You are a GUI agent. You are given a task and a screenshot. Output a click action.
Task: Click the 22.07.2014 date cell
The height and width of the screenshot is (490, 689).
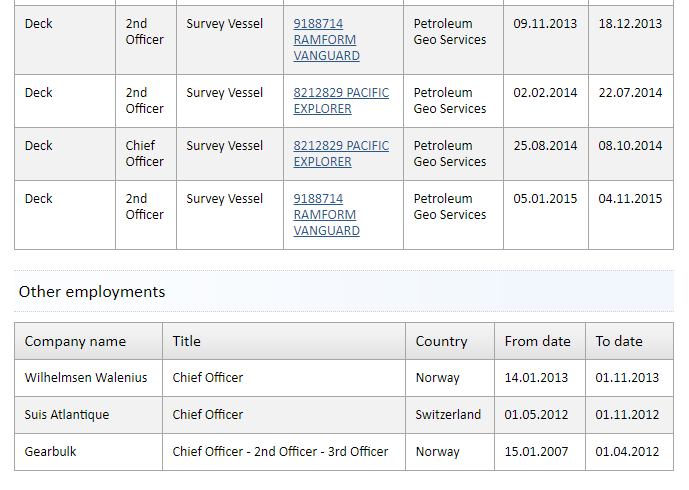pyautogui.click(x=631, y=101)
